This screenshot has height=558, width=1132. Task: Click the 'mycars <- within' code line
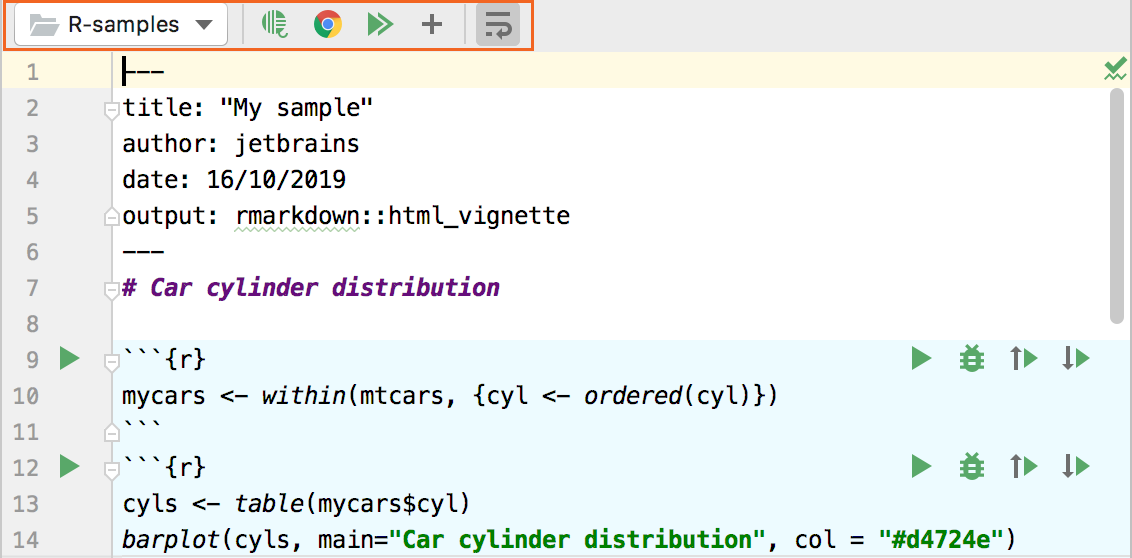[x=449, y=396]
